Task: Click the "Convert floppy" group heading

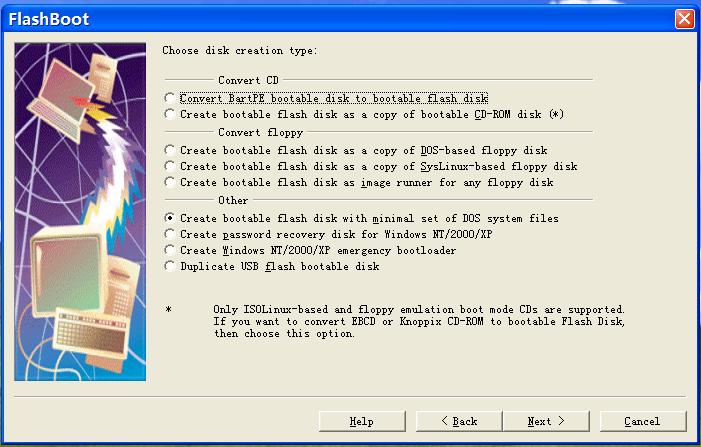Action: (x=254, y=132)
